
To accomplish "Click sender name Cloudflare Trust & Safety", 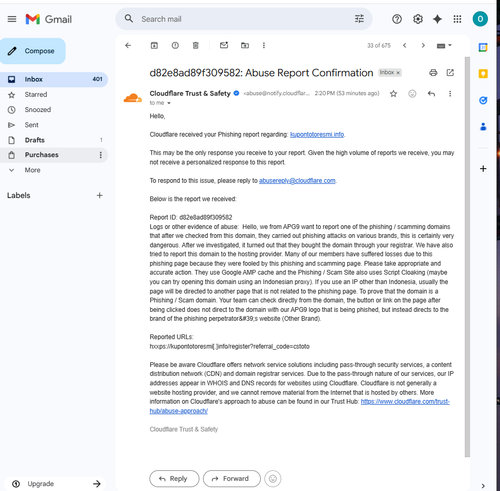I will coord(190,94).
